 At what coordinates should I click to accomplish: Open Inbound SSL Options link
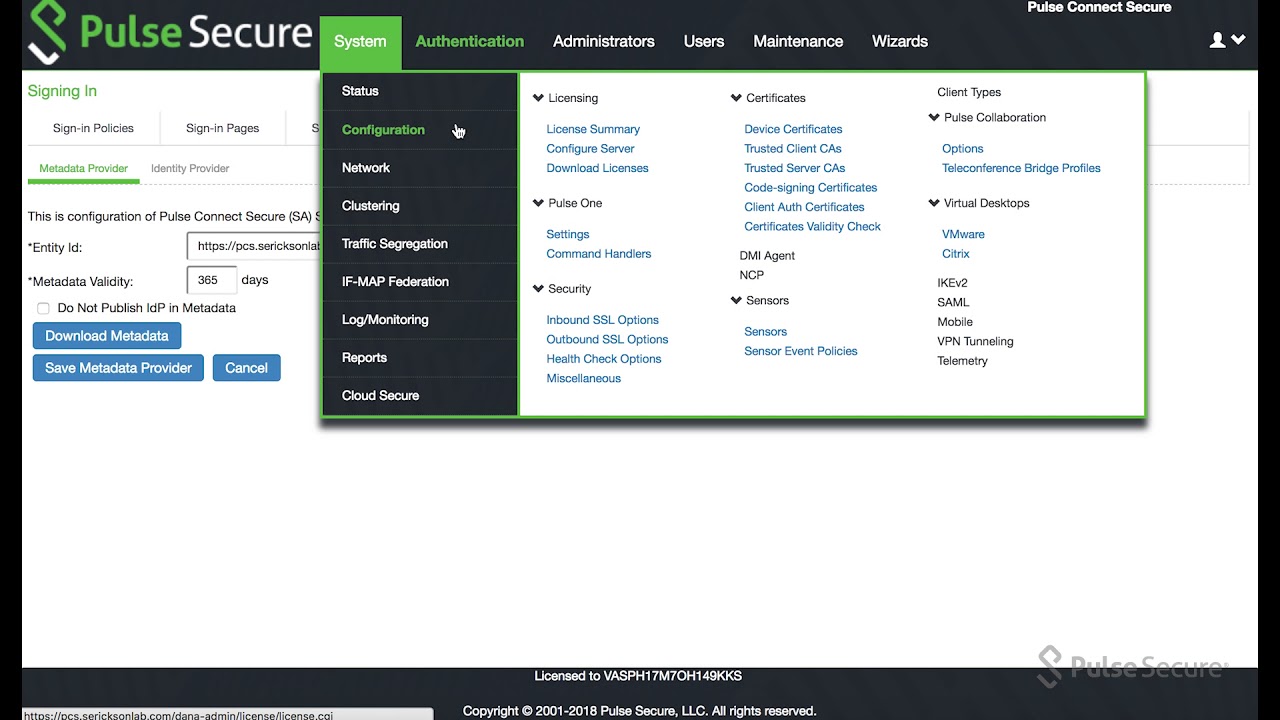pos(602,320)
